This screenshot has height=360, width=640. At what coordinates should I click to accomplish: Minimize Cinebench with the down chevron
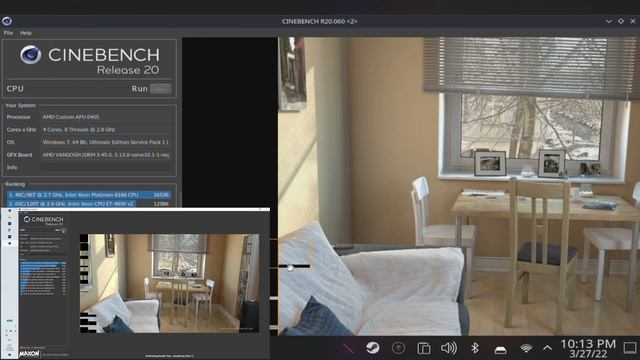609,21
